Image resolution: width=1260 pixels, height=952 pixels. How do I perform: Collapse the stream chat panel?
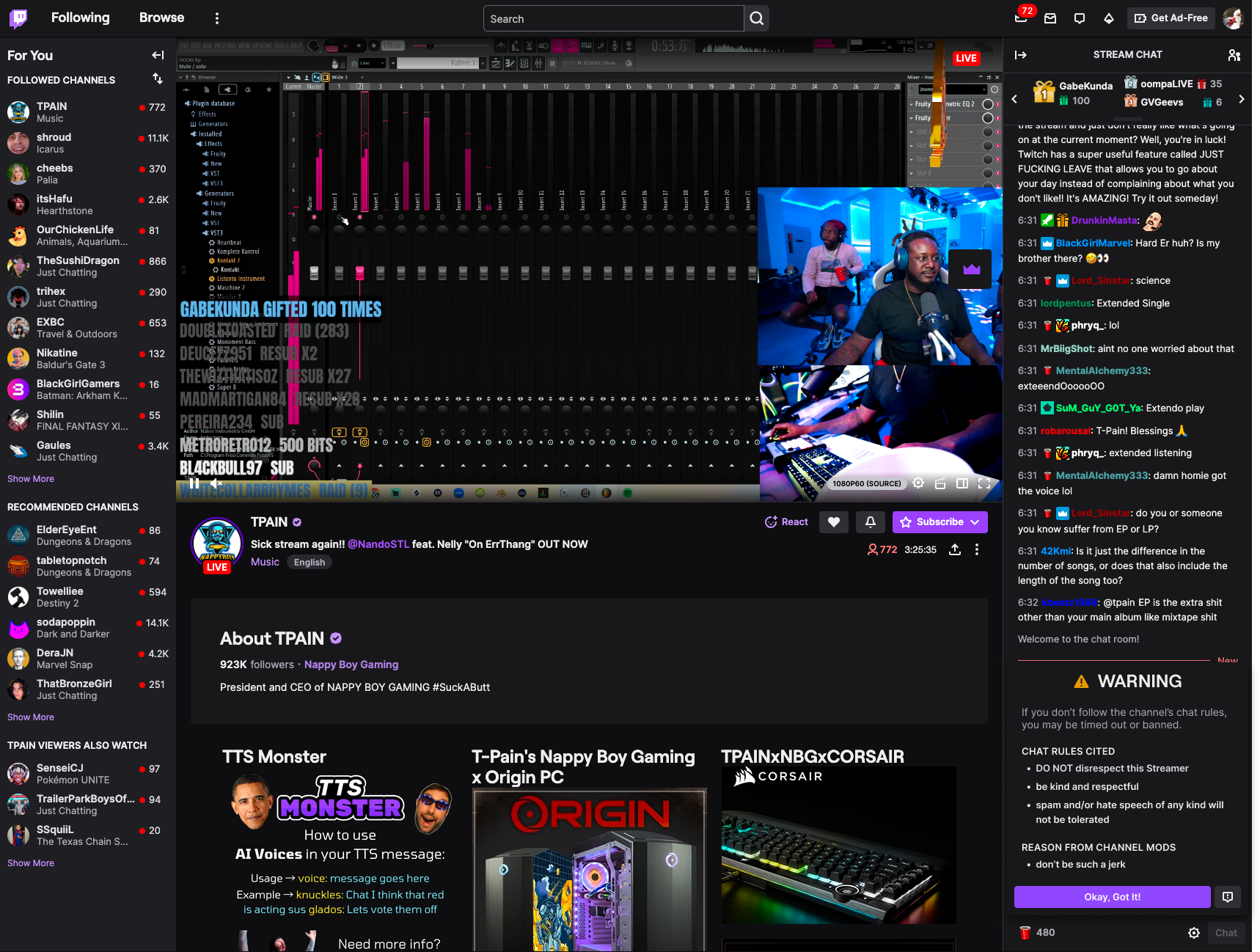coord(1021,55)
